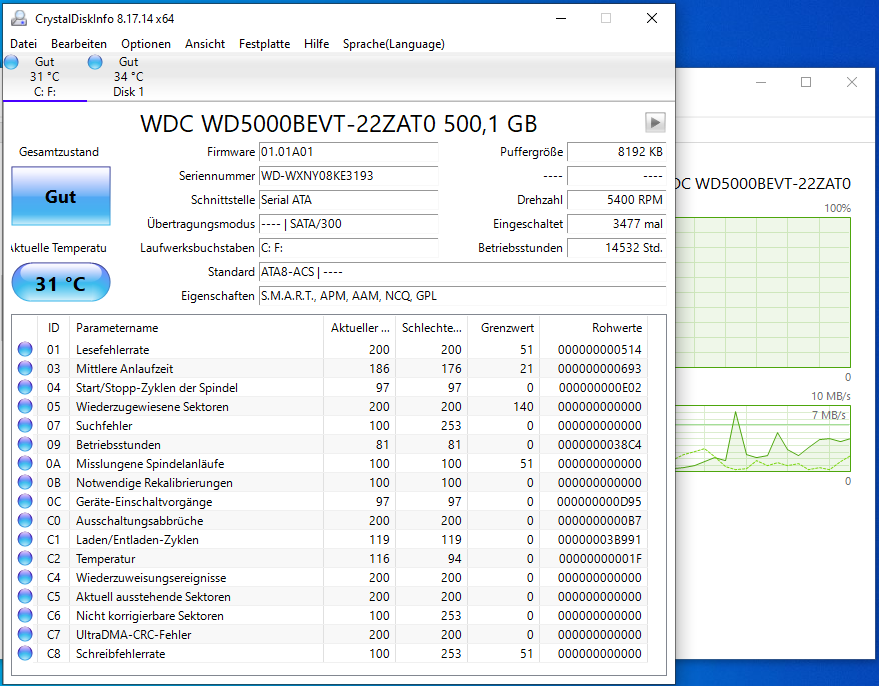Click status orb of UltraDMA-CRC-Fehler row
The width and height of the screenshot is (879, 686).
(25, 634)
